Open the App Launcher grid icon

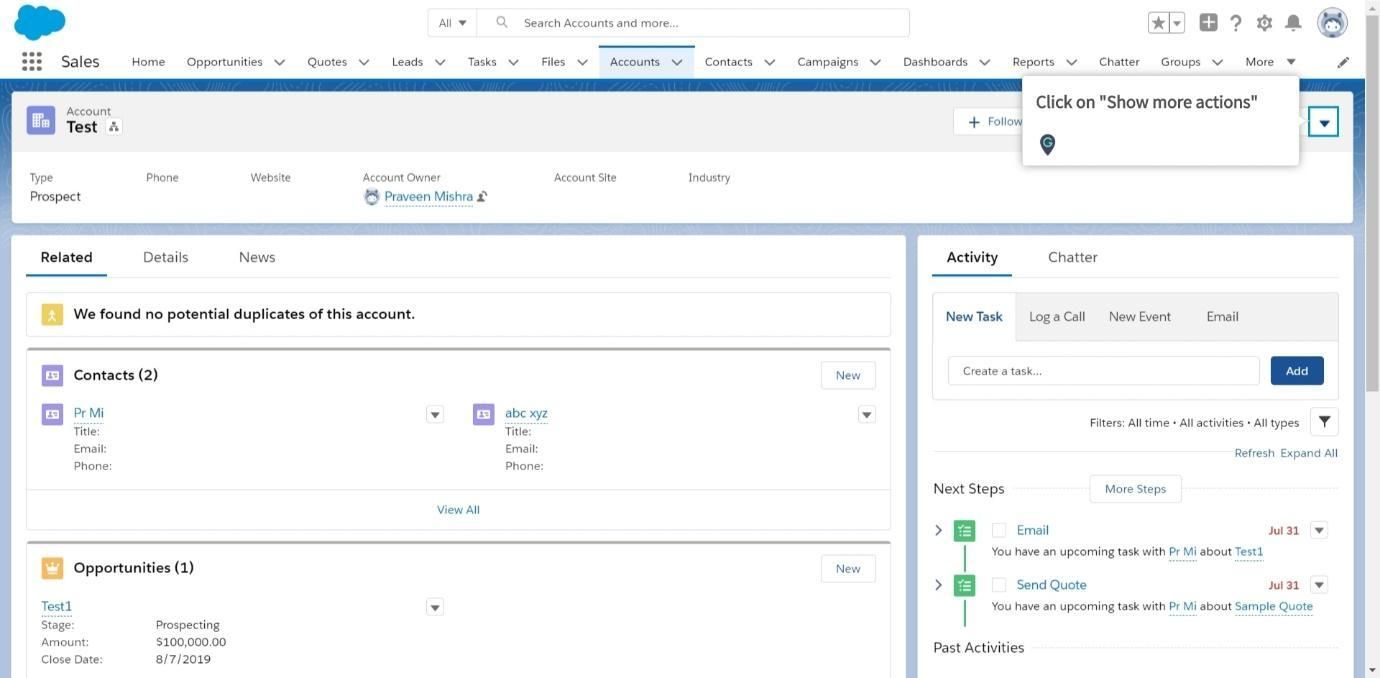32,62
